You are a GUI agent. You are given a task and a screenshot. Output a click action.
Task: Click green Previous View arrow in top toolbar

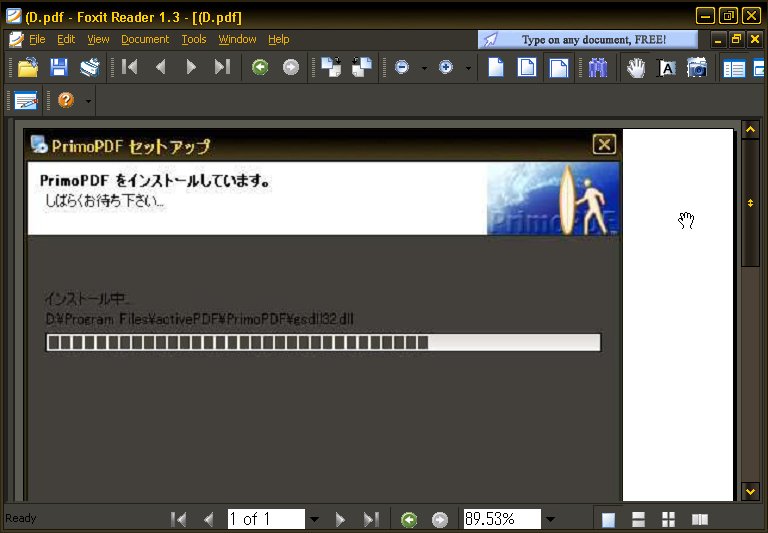pyautogui.click(x=260, y=67)
